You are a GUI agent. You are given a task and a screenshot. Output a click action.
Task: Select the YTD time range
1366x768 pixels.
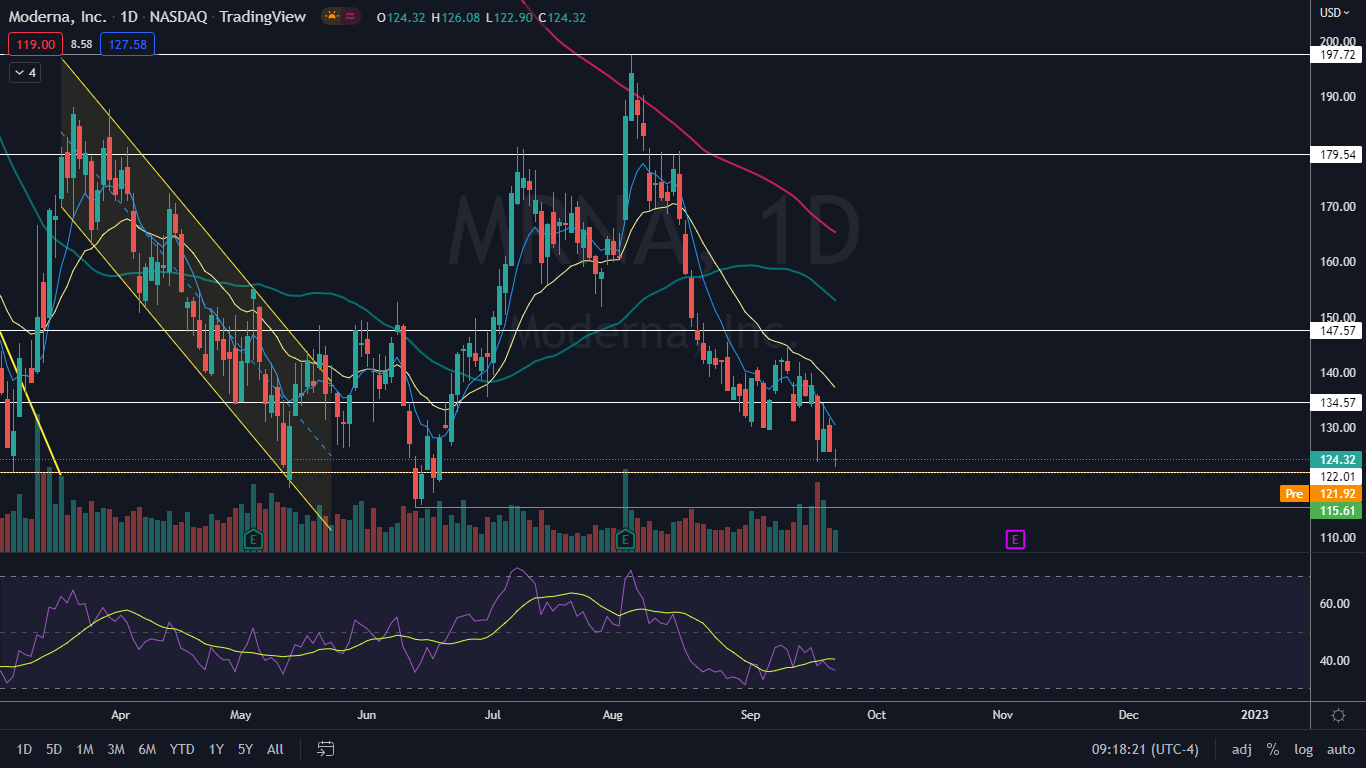(x=182, y=749)
